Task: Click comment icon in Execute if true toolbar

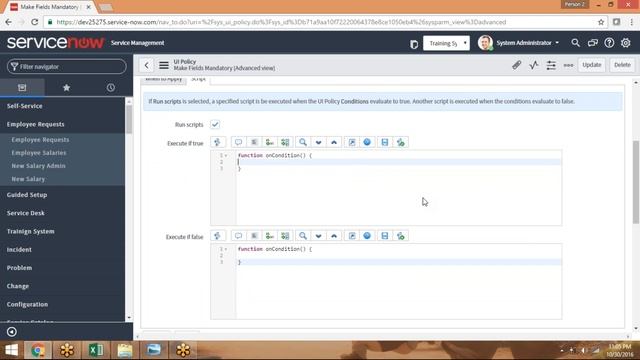Action: [238, 142]
